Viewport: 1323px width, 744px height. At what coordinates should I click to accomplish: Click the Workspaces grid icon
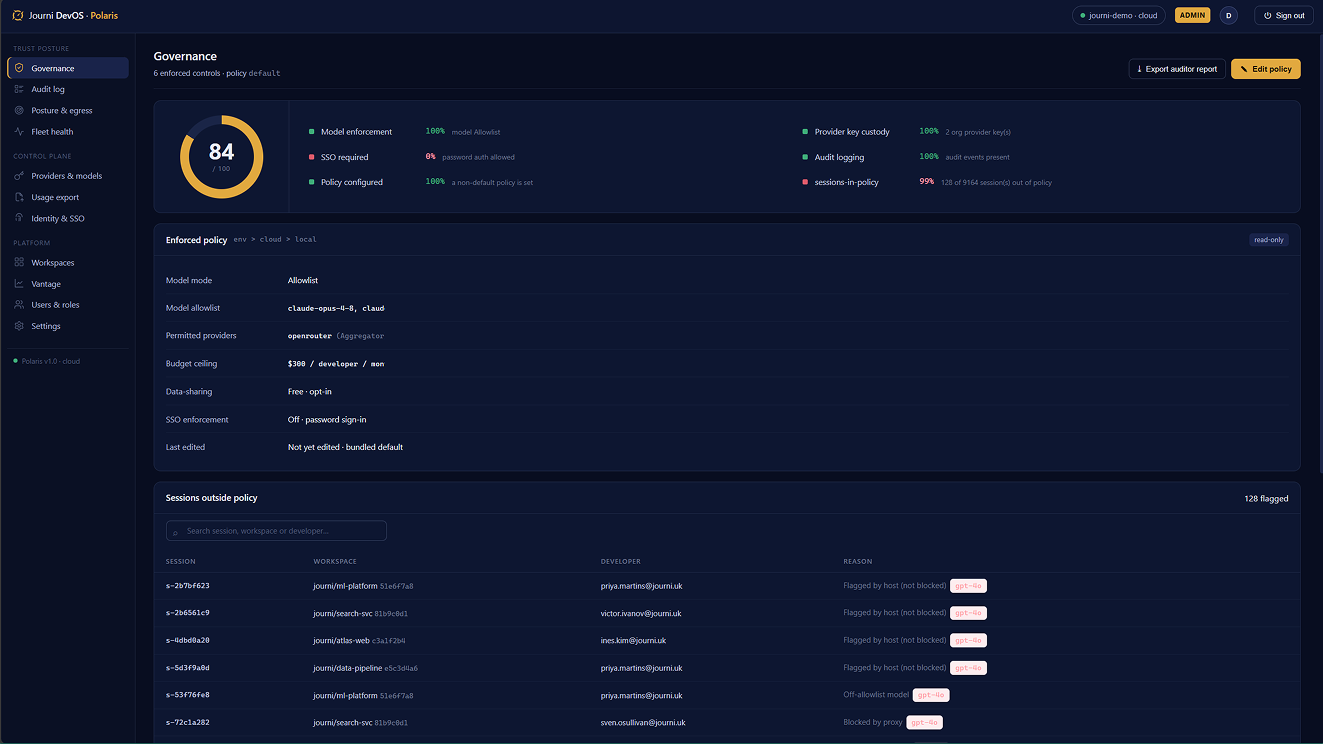click(x=19, y=262)
